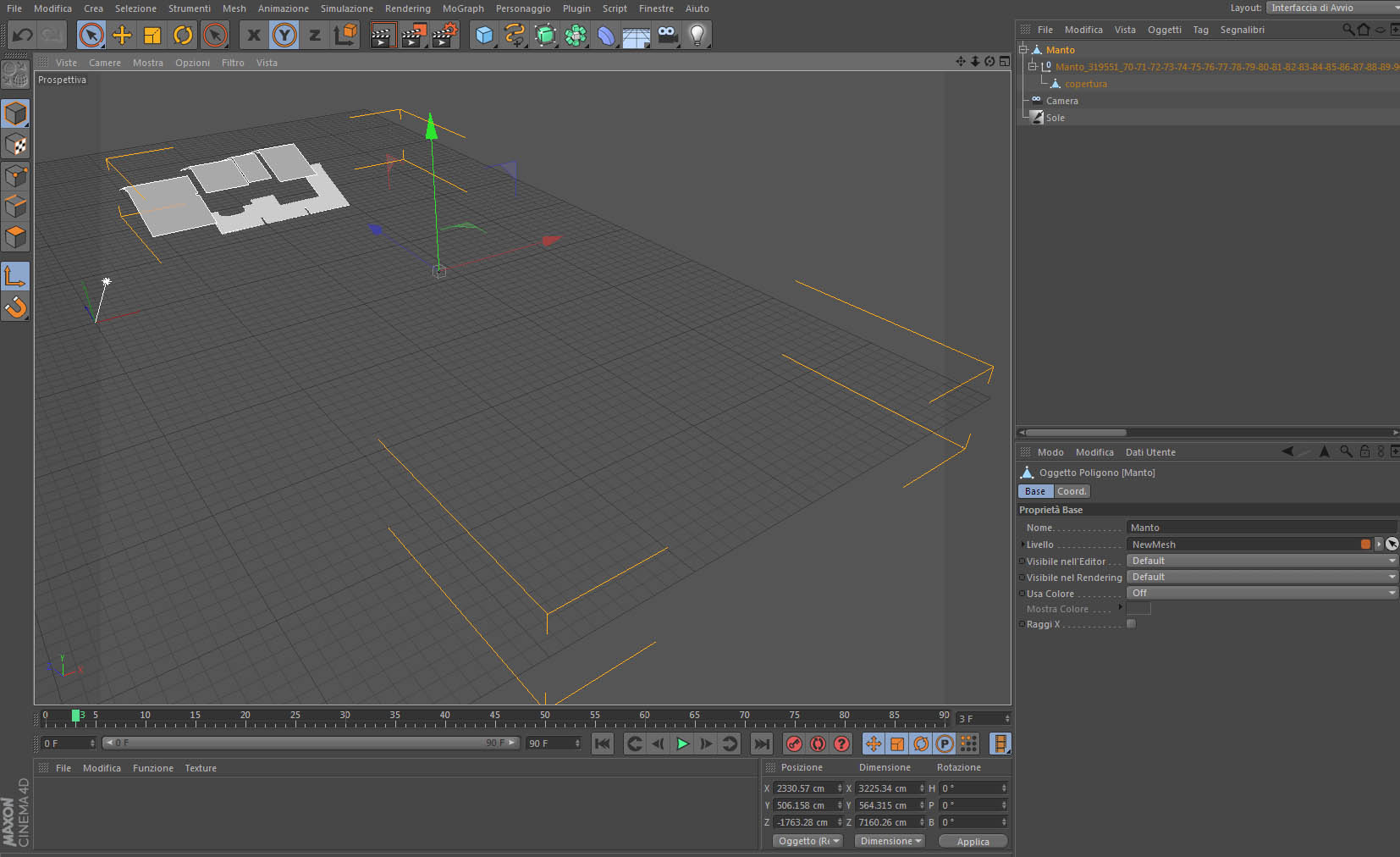Click the Undo arrow icon

coord(23,36)
